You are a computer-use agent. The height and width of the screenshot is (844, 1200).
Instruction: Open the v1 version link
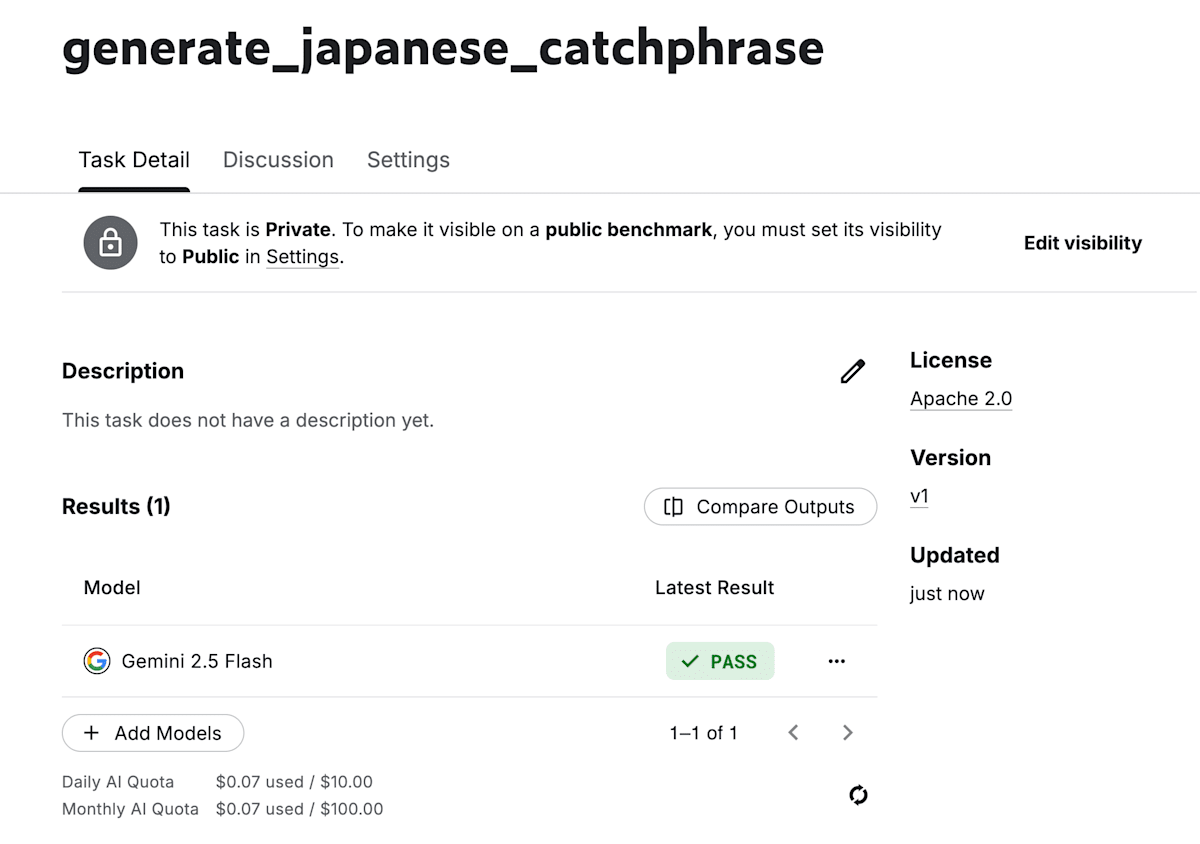click(x=919, y=496)
